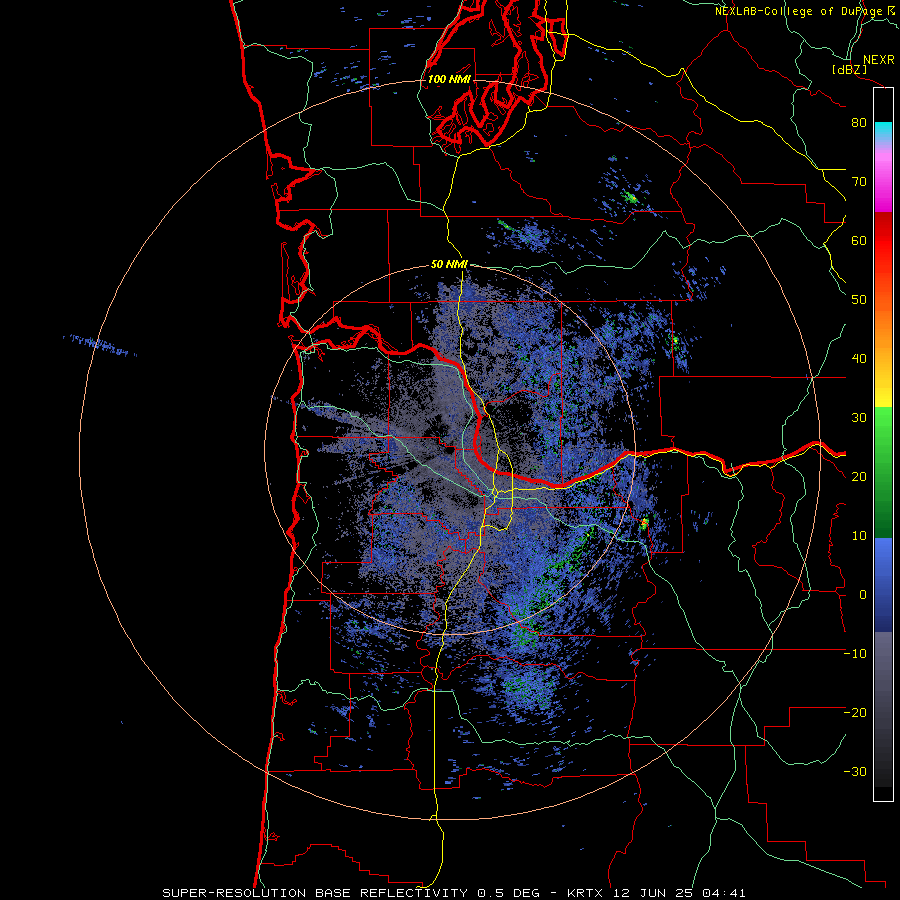Click the 40 value on the dBZ scale
This screenshot has width=900, height=900.
click(x=859, y=359)
